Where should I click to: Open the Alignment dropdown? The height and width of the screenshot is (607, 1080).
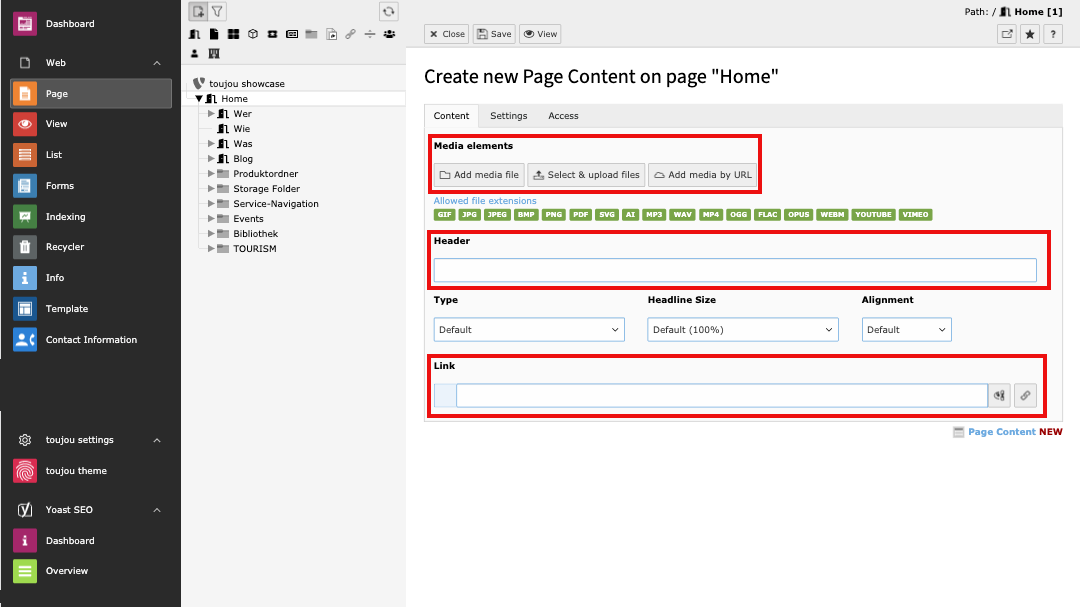[906, 329]
